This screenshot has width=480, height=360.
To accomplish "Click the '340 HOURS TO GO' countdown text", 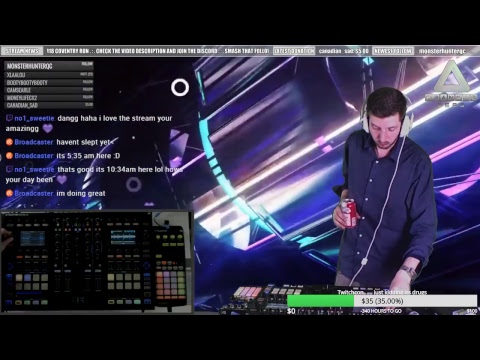I will (381, 311).
